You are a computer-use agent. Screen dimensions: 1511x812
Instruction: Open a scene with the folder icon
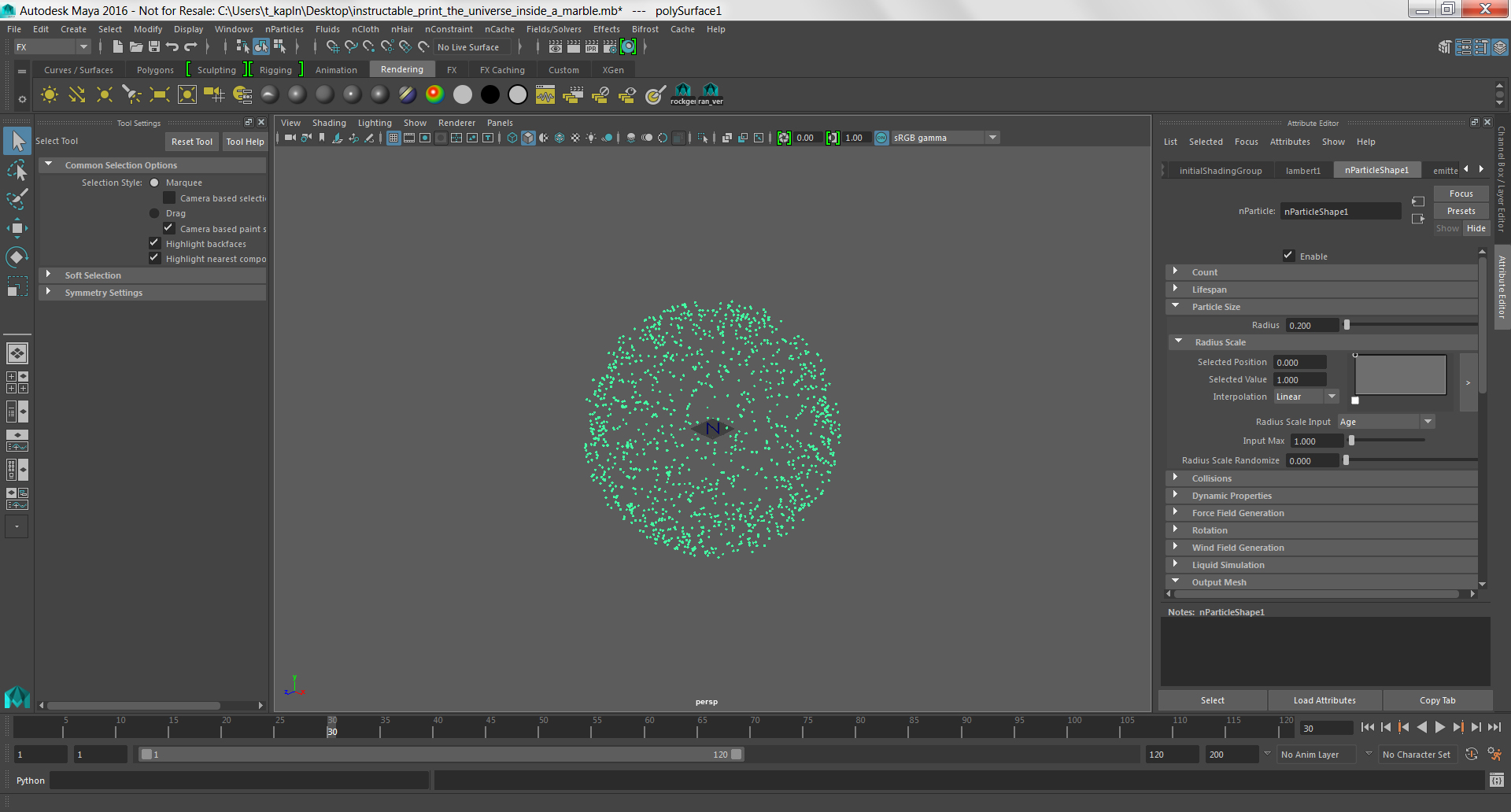[x=135, y=47]
